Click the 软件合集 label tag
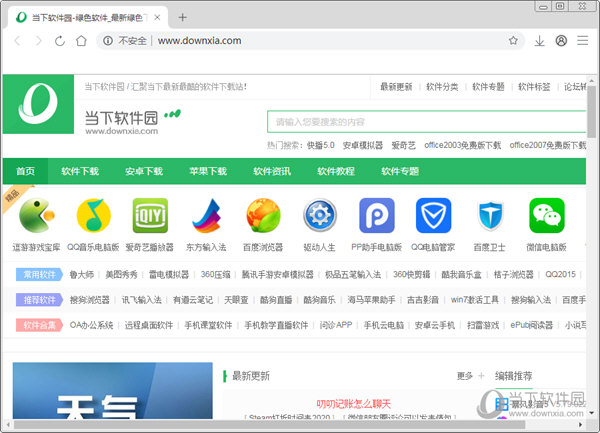The width and height of the screenshot is (600, 433). (39, 325)
